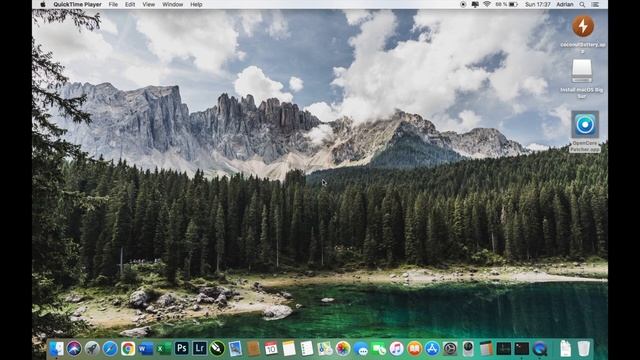Open the QuickTime Player application menu

77,4
